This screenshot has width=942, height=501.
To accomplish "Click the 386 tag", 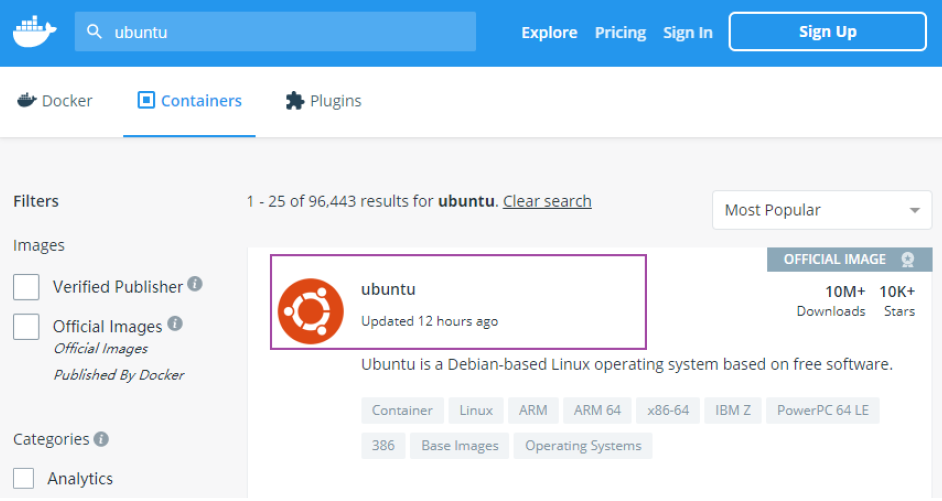I will click(x=383, y=446).
